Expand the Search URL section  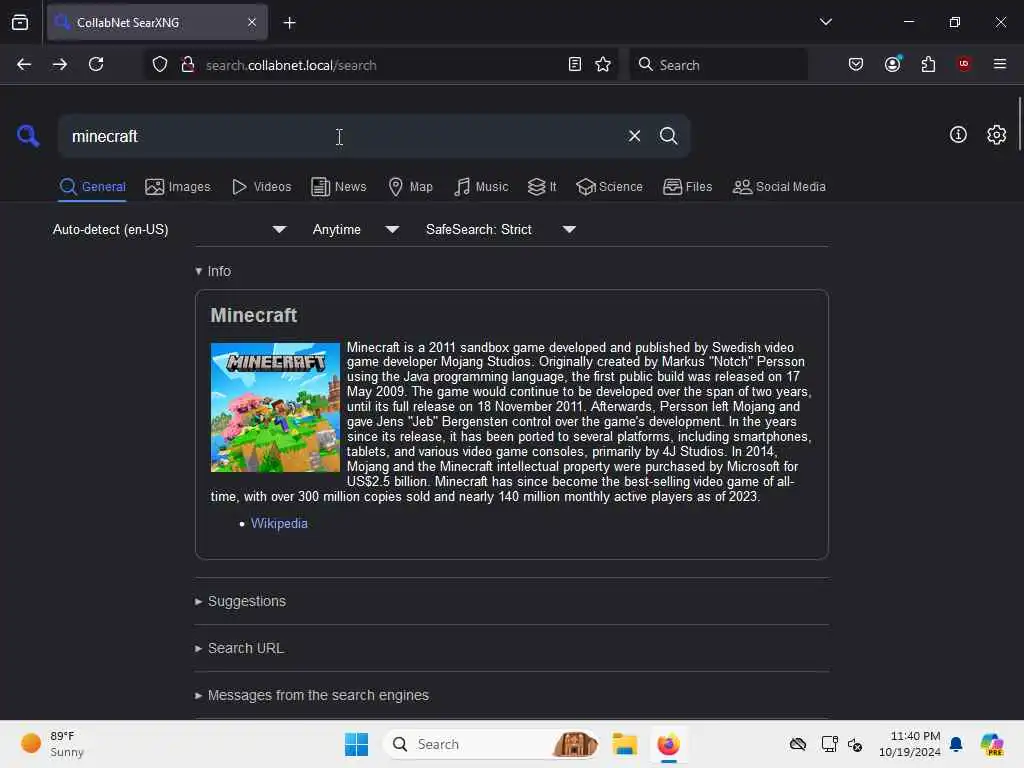click(x=239, y=648)
